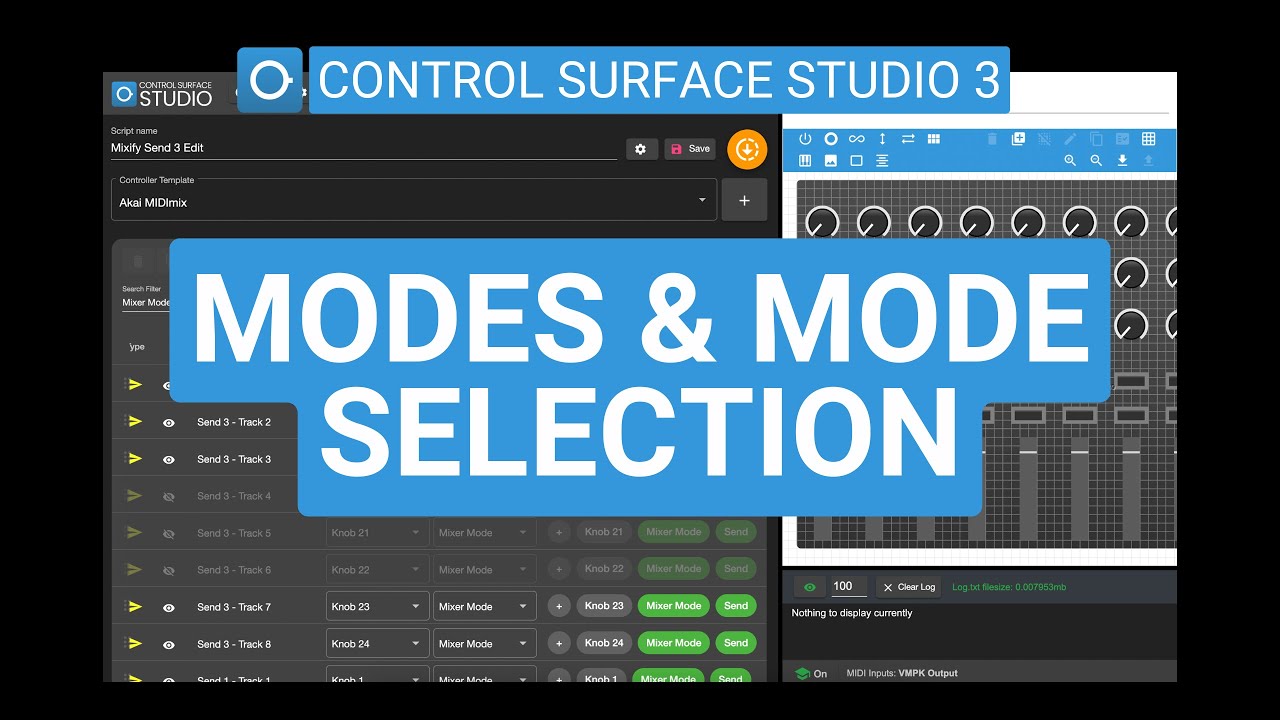Click the zoom in magnifier icon

(x=1070, y=161)
